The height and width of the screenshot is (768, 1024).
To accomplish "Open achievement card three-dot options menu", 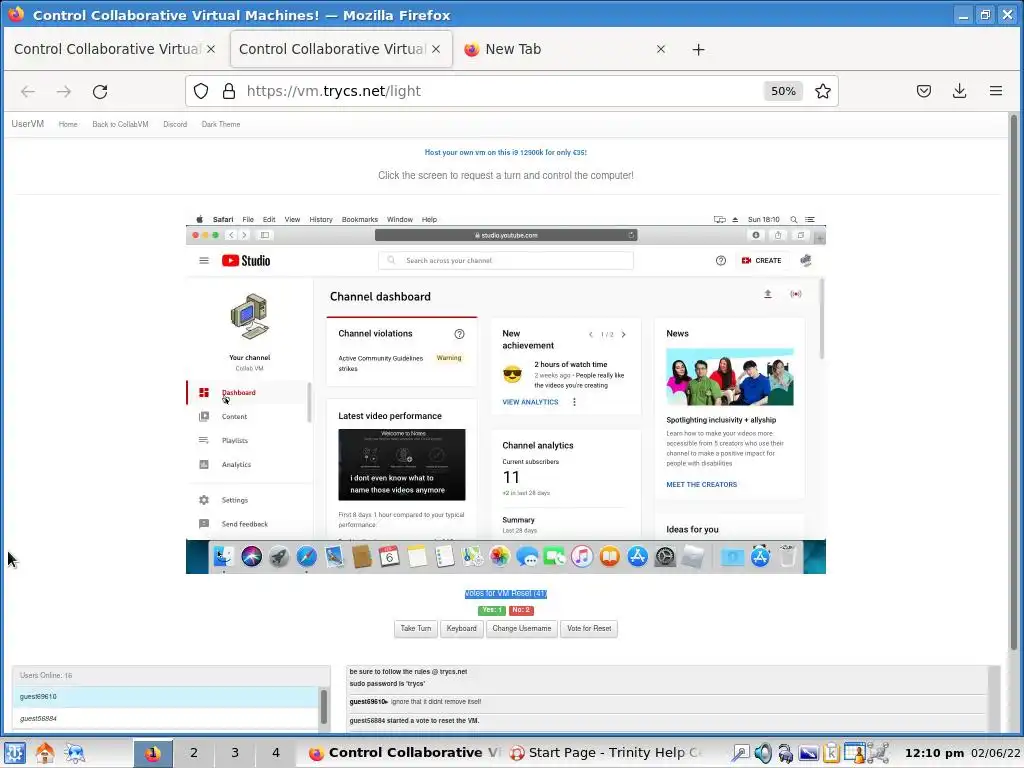I will (574, 402).
